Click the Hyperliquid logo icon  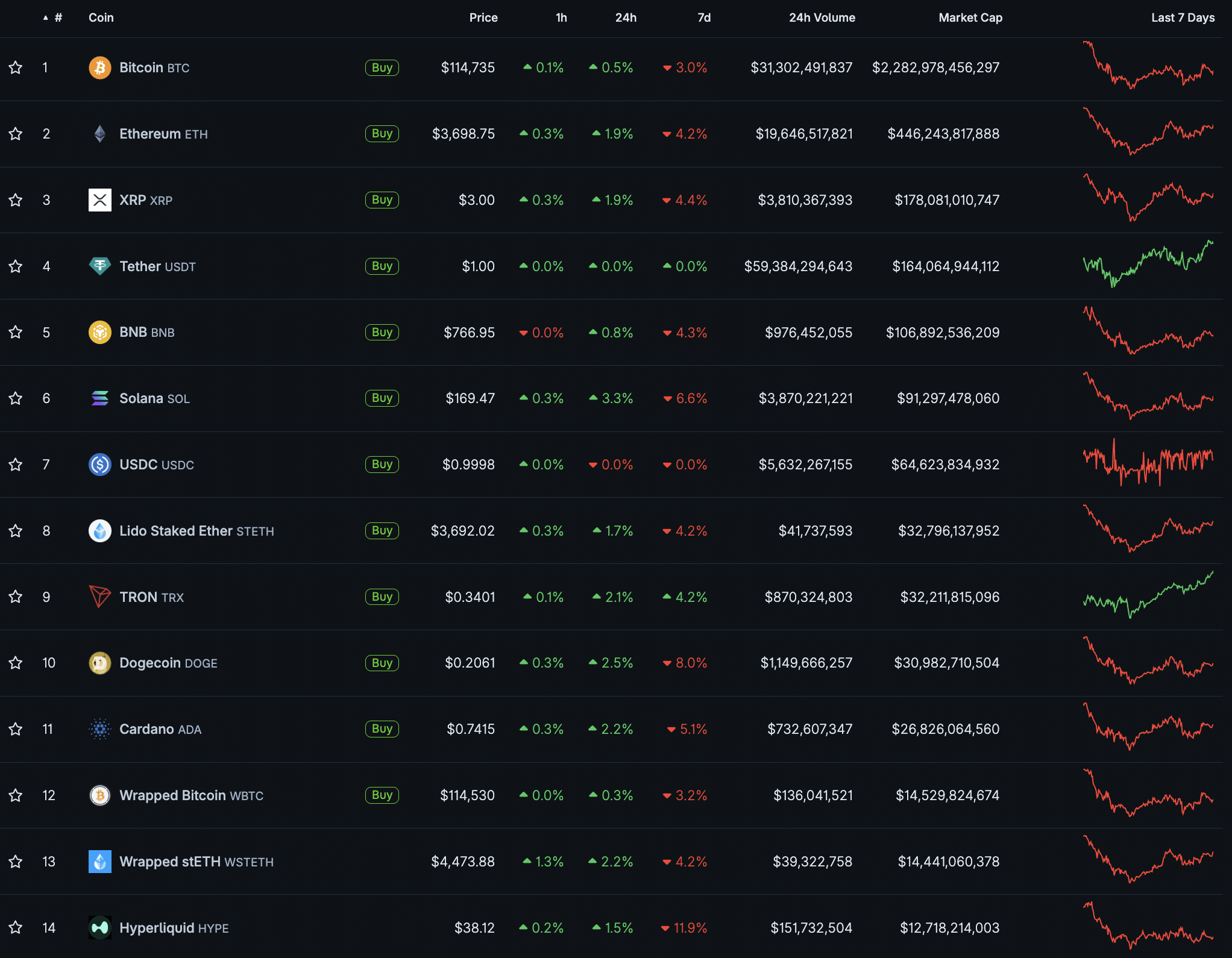(x=100, y=927)
